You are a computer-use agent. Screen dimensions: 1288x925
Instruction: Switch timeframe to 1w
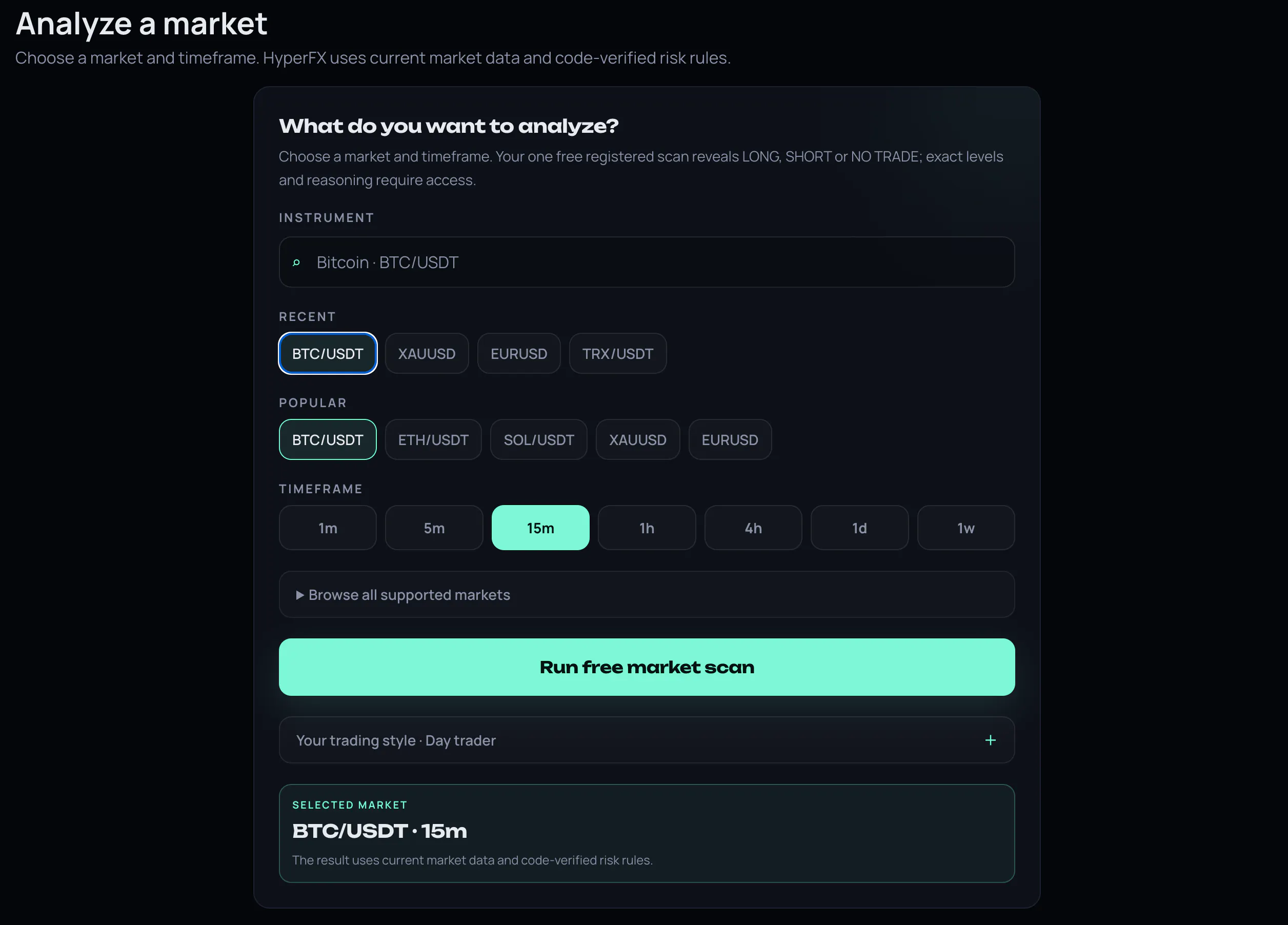click(x=965, y=528)
